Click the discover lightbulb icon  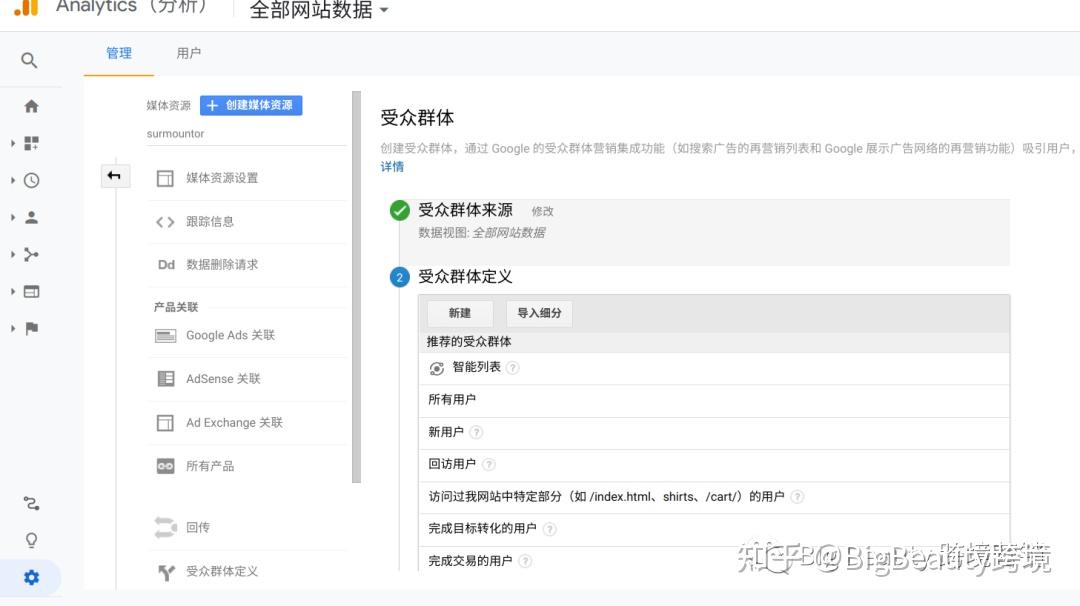[31, 541]
